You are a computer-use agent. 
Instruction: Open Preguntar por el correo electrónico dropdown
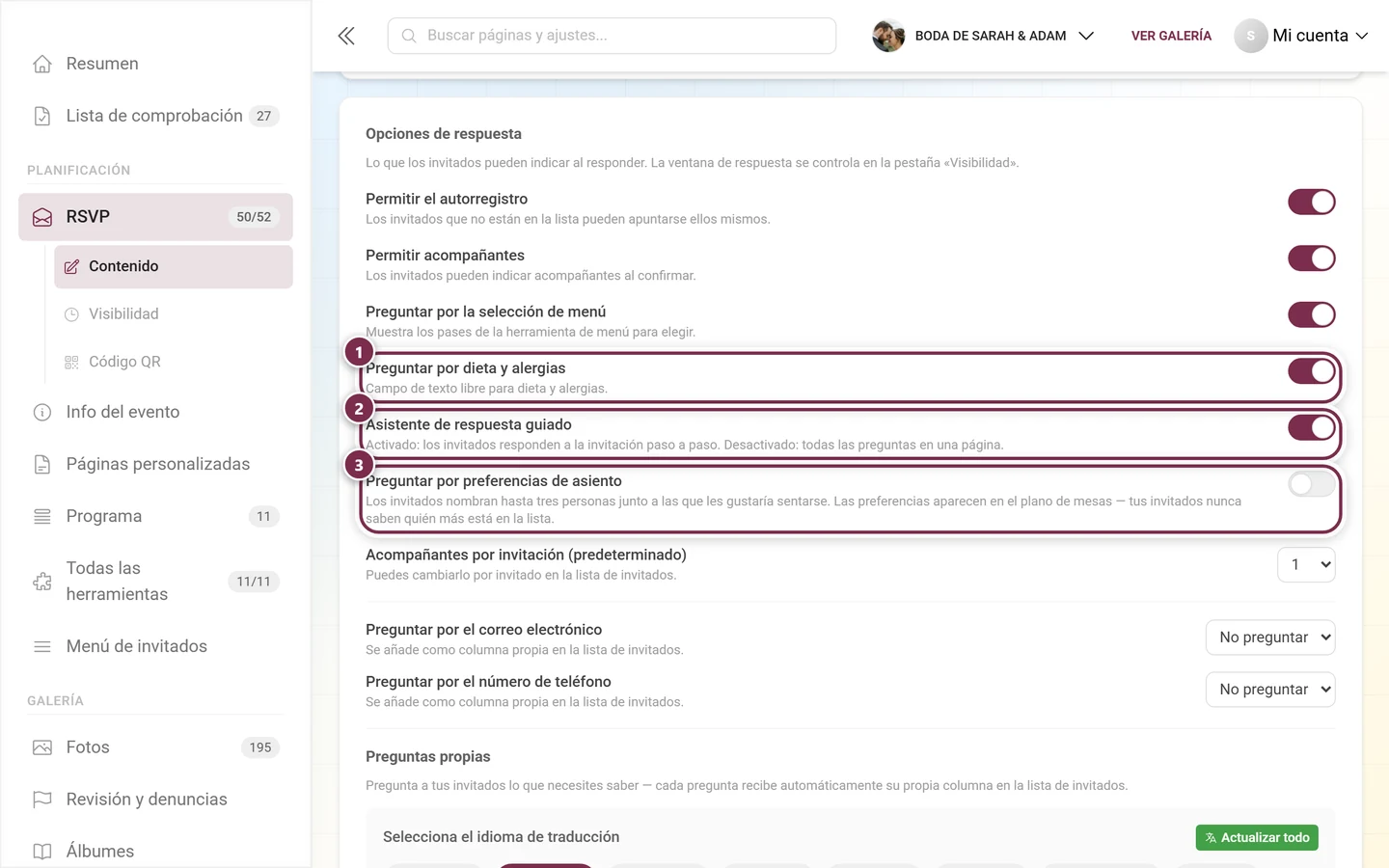(1270, 637)
